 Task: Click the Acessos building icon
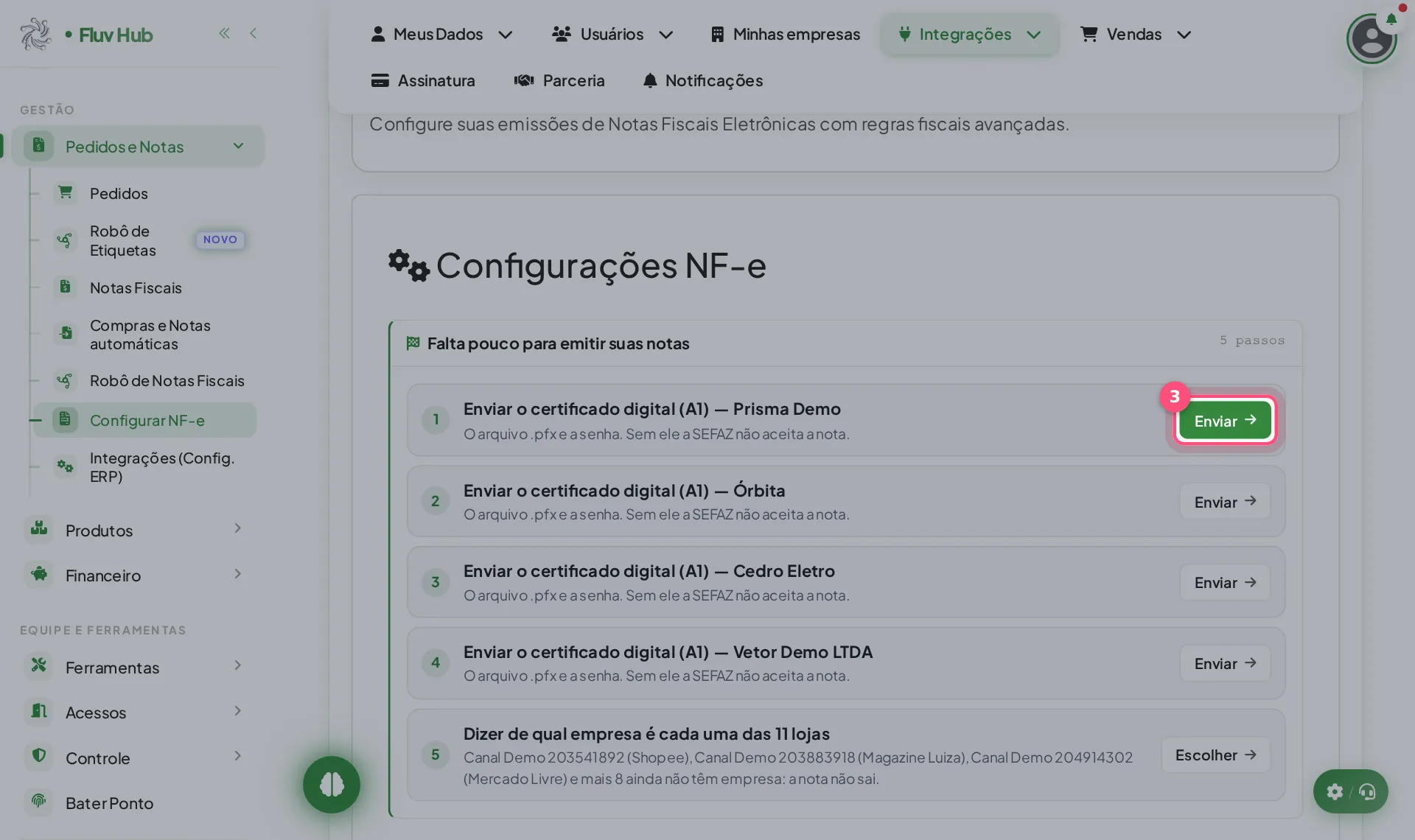[39, 711]
